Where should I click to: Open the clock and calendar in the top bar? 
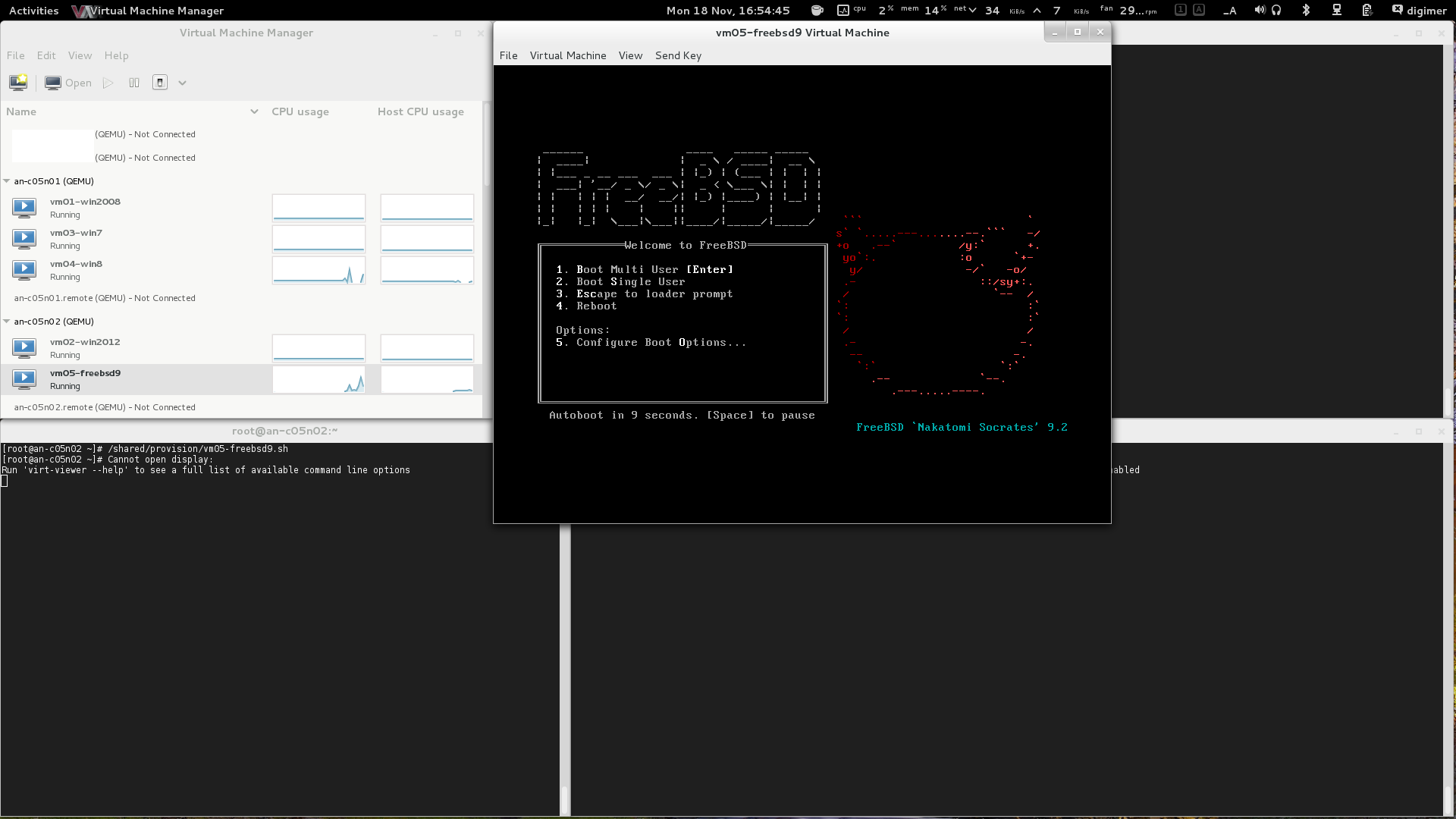(x=728, y=11)
